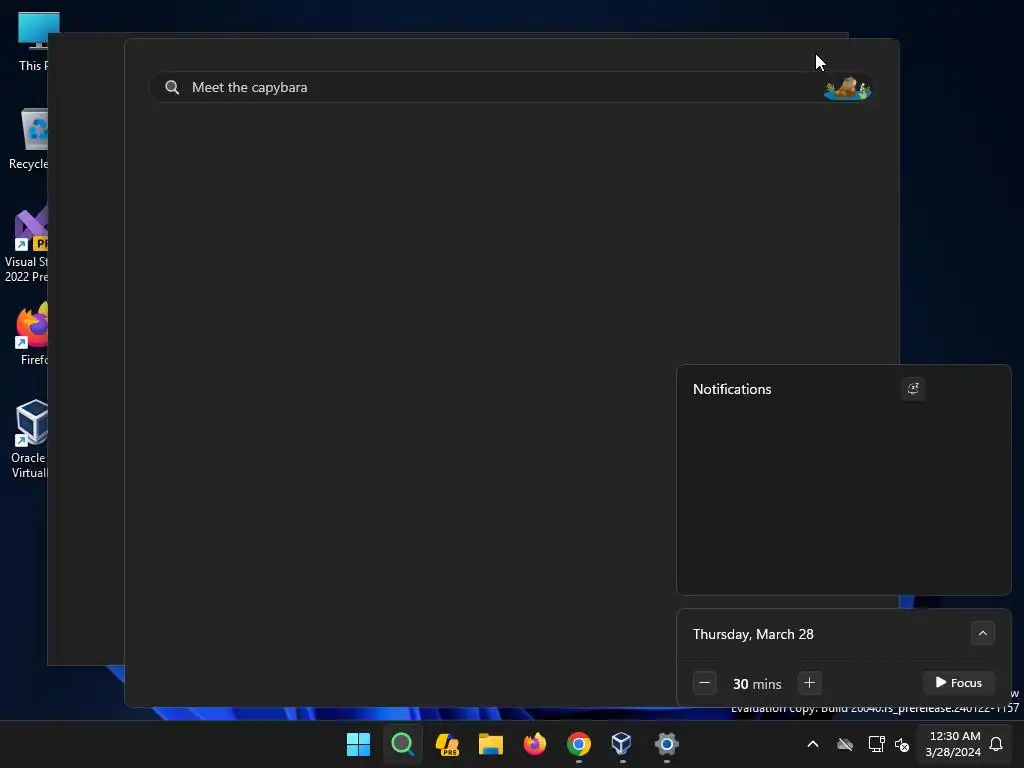Open VirtualBox from the taskbar
Image resolution: width=1024 pixels, height=768 pixels.
(x=622, y=744)
